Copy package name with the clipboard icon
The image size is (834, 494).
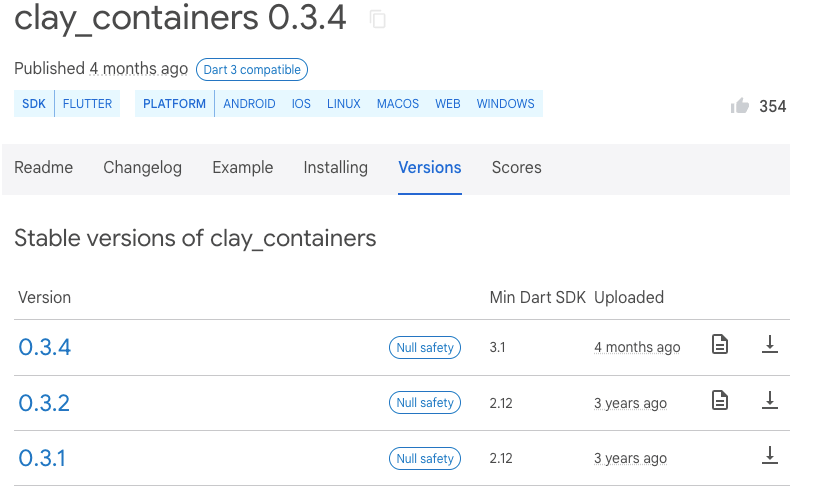[378, 20]
